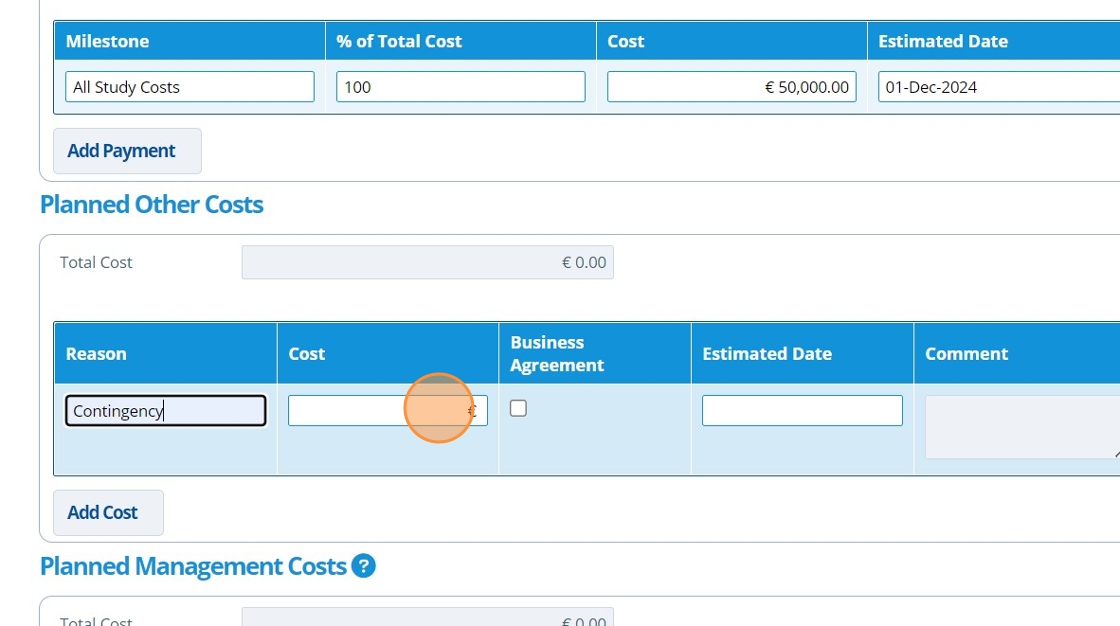
Task: Click the Planned Other Costs Total Cost field
Action: pyautogui.click(x=427, y=263)
